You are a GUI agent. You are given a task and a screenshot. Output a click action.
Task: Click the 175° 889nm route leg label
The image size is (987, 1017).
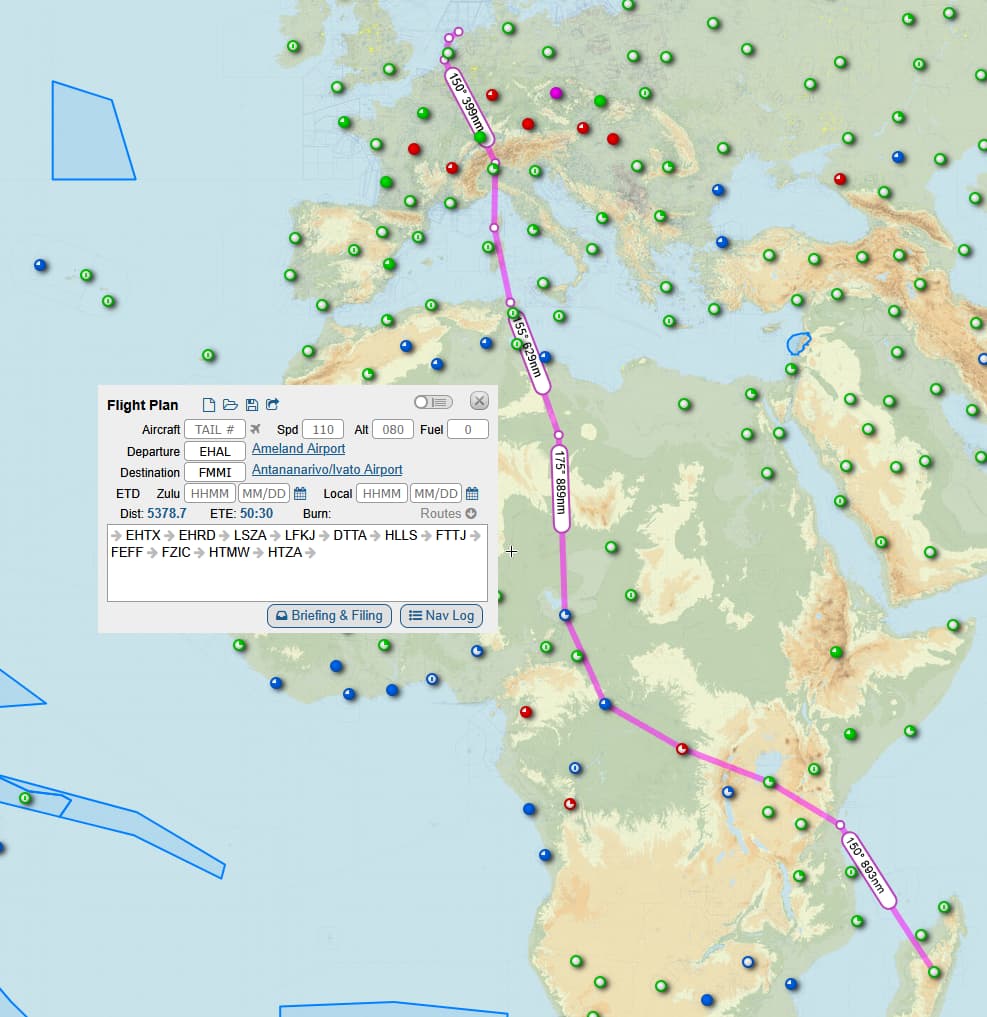[561, 489]
